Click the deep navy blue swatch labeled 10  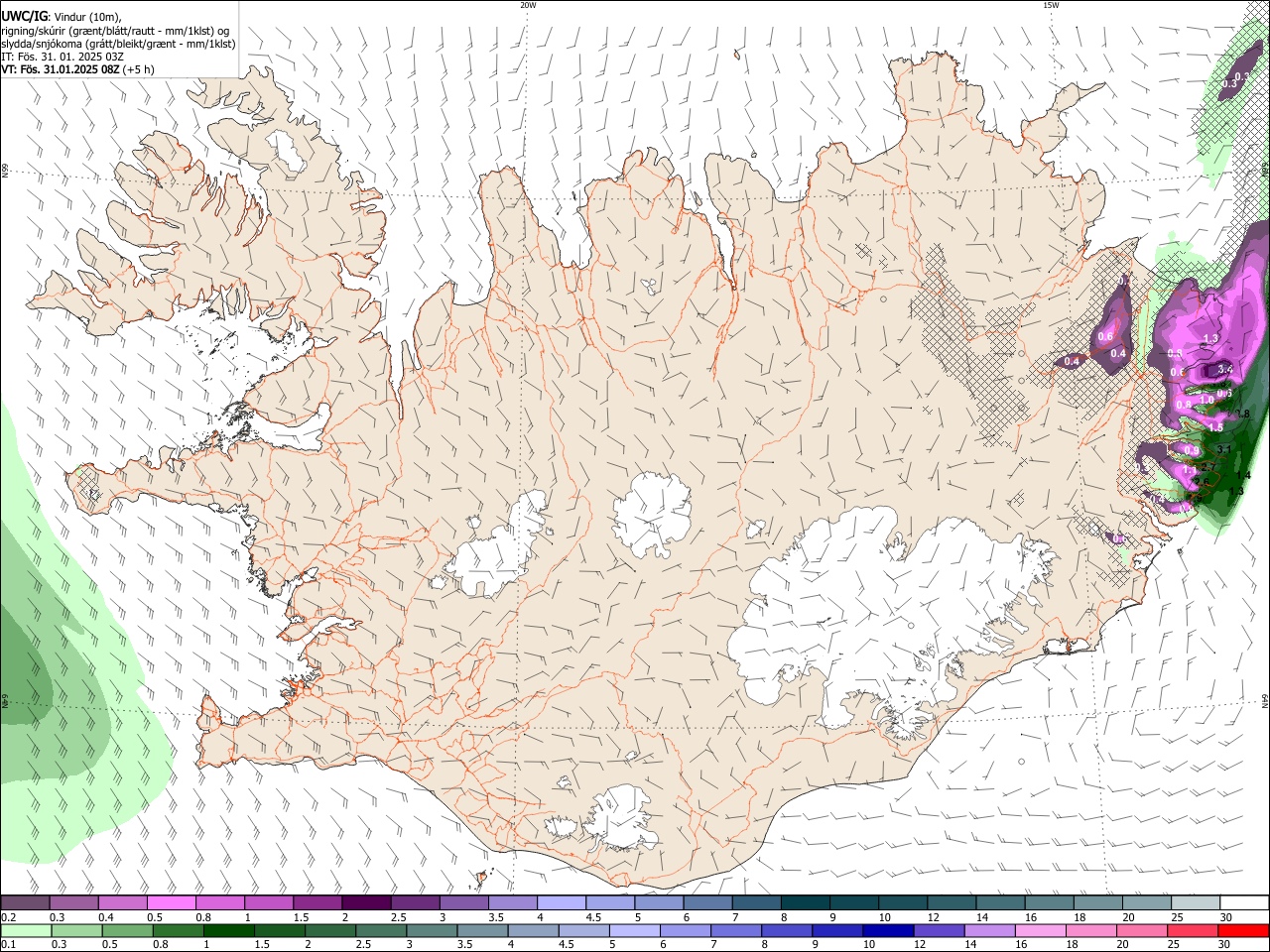tap(888, 930)
